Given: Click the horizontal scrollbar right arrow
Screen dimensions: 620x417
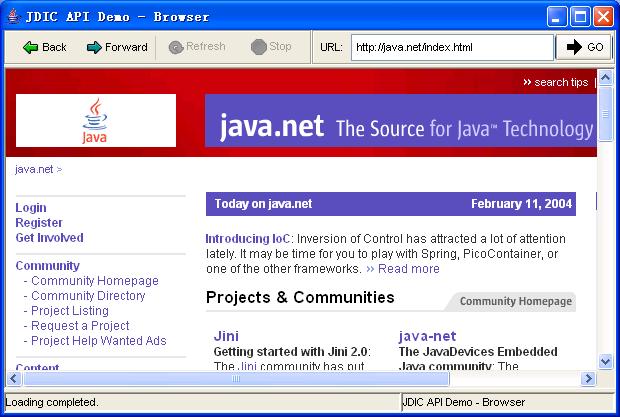Looking at the screenshot, I should [588, 379].
